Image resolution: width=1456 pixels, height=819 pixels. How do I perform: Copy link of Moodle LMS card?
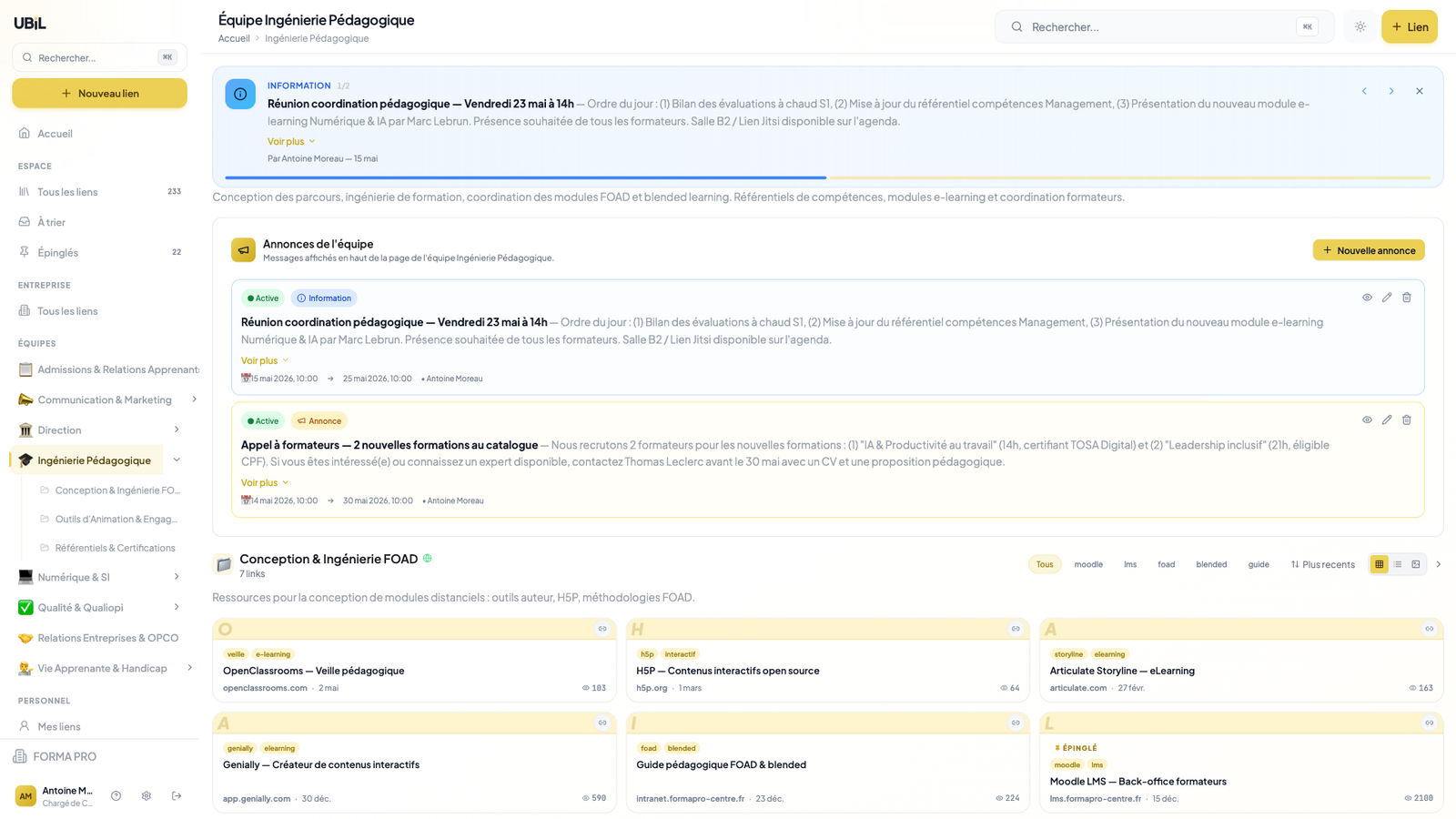1430,723
